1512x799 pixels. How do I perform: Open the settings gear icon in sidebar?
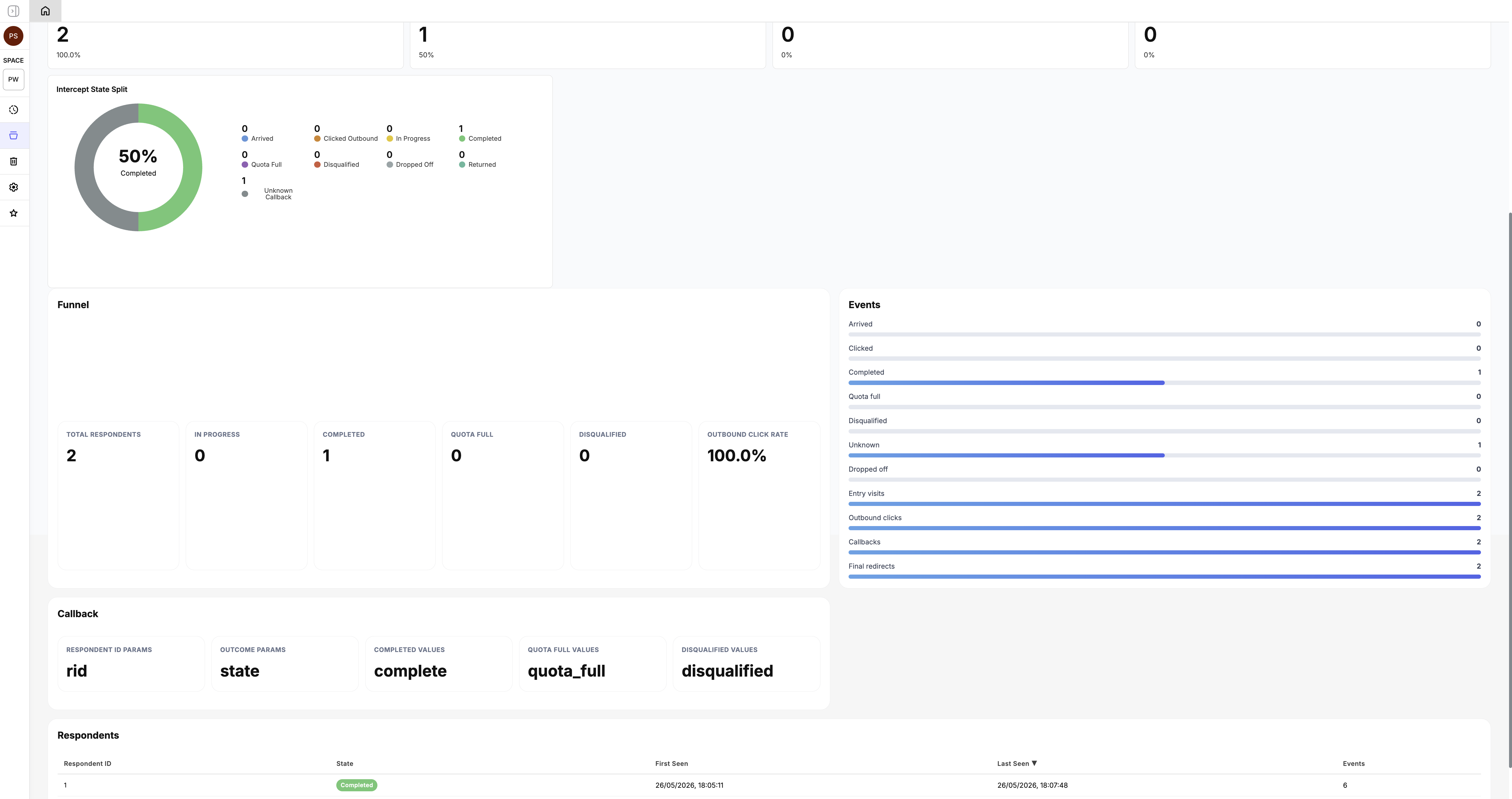(x=14, y=187)
